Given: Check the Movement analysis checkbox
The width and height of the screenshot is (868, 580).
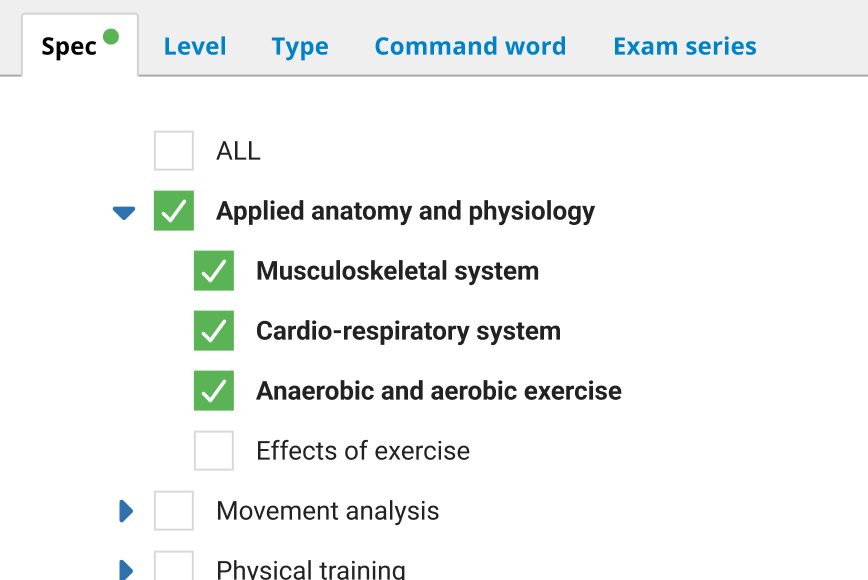Looking at the screenshot, I should coord(174,511).
